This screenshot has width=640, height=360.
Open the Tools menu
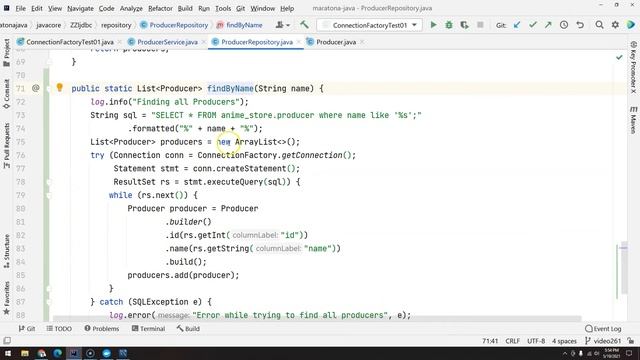click(x=223, y=8)
